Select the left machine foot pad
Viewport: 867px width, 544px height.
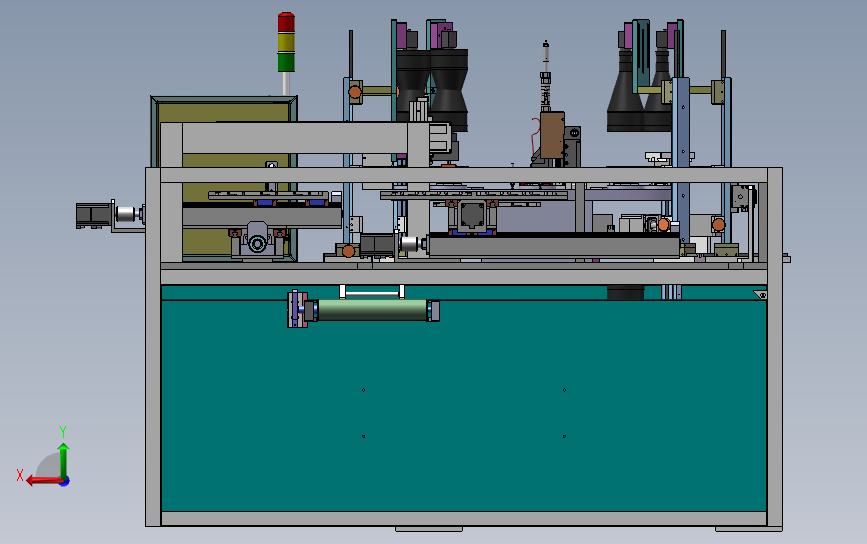(x=429, y=529)
